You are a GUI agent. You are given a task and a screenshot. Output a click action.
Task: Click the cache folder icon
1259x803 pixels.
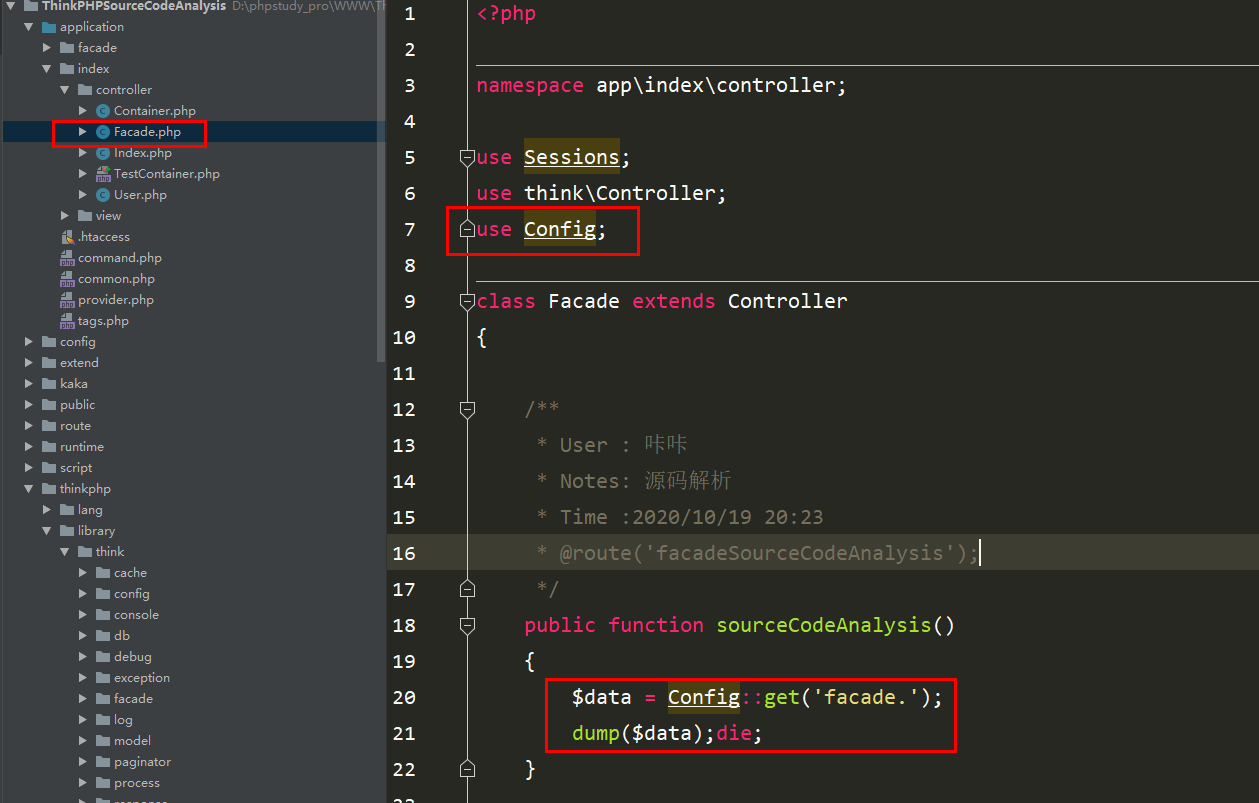point(103,573)
